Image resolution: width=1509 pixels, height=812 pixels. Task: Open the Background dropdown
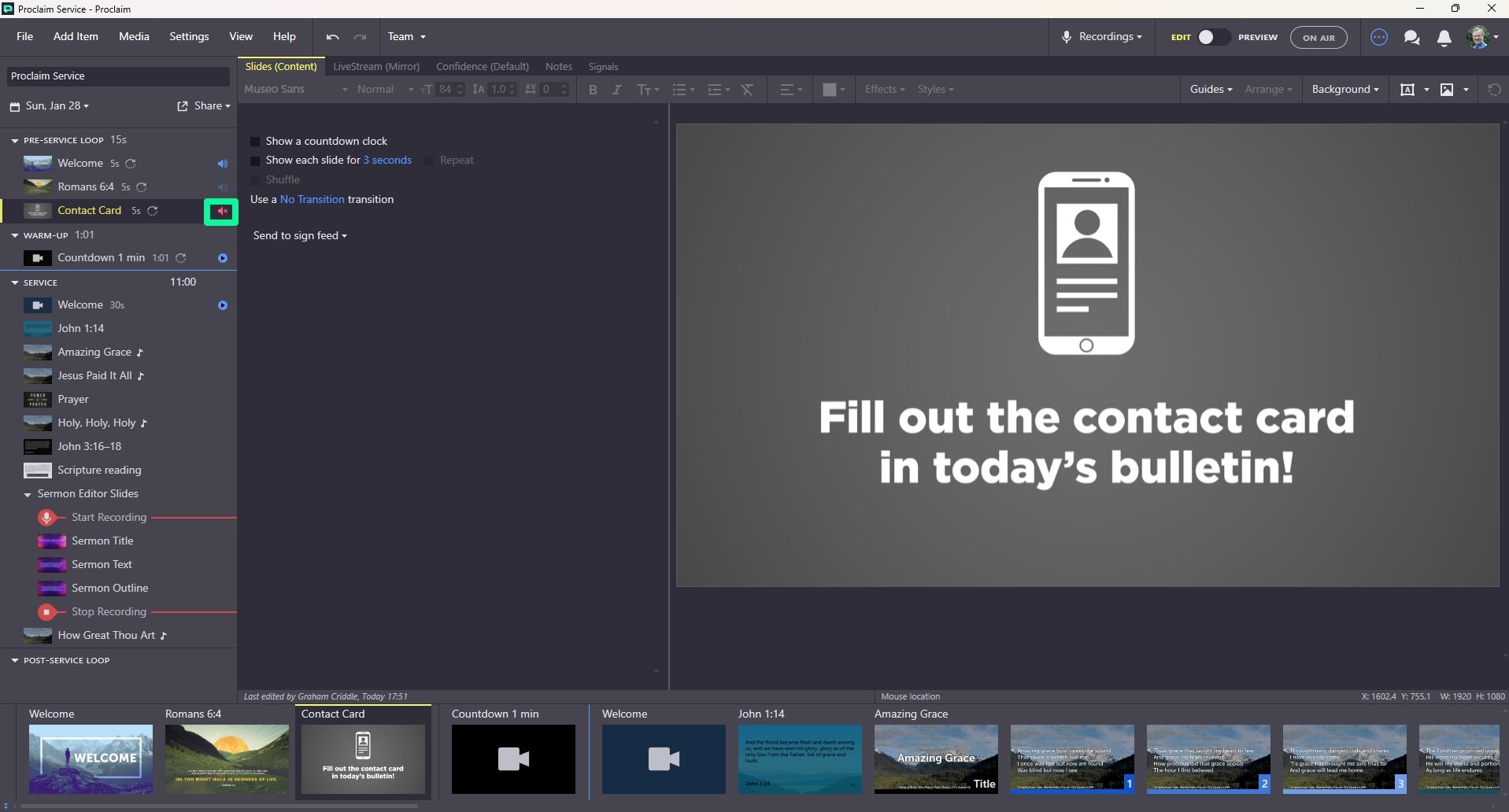1344,89
